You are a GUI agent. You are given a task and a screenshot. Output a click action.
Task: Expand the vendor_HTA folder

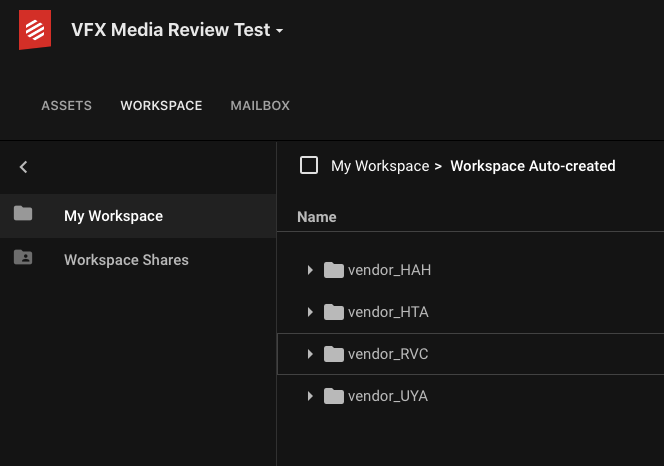pyautogui.click(x=310, y=312)
